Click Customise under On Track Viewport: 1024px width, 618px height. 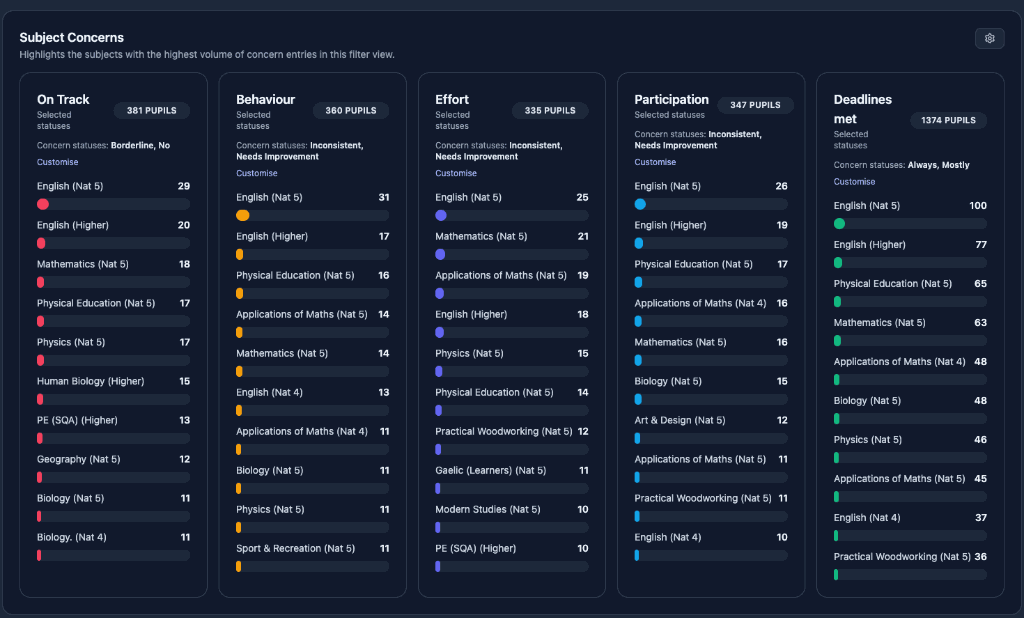click(57, 162)
